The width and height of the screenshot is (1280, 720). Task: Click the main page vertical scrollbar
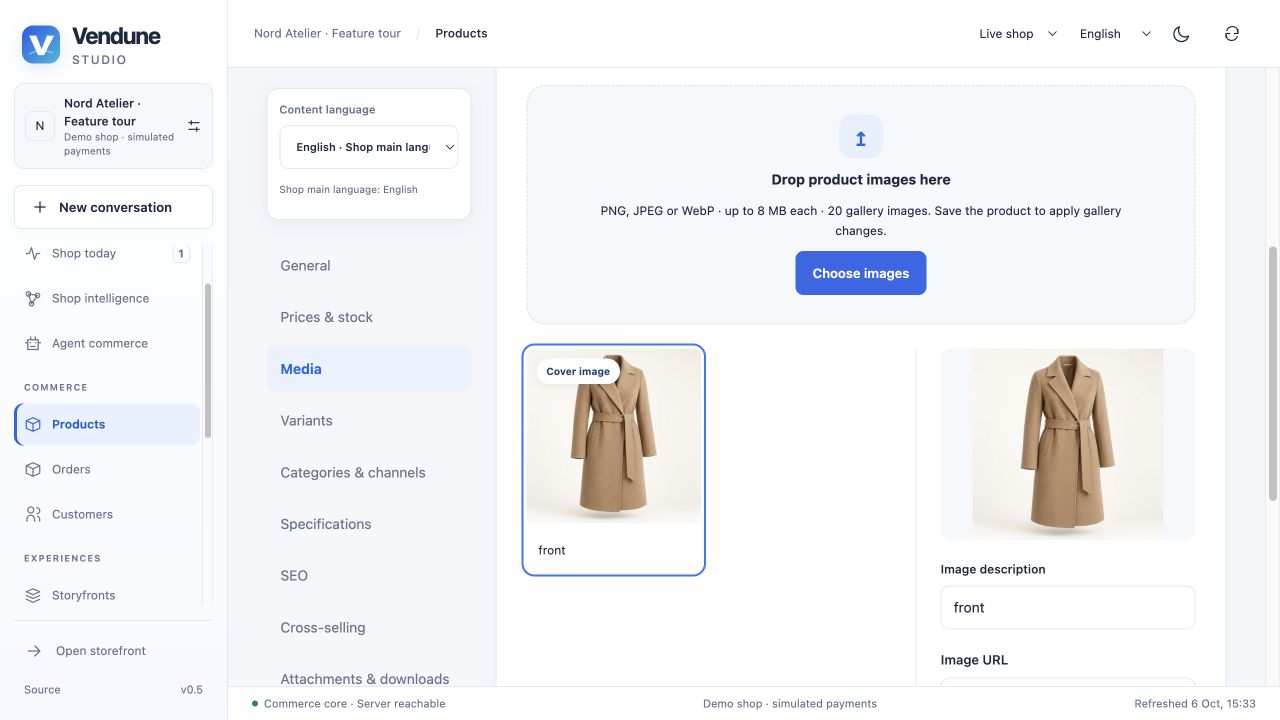[1273, 373]
